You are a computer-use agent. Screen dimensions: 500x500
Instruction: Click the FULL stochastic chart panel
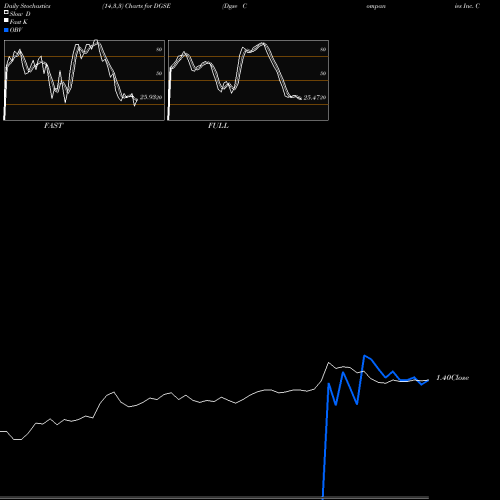click(248, 80)
